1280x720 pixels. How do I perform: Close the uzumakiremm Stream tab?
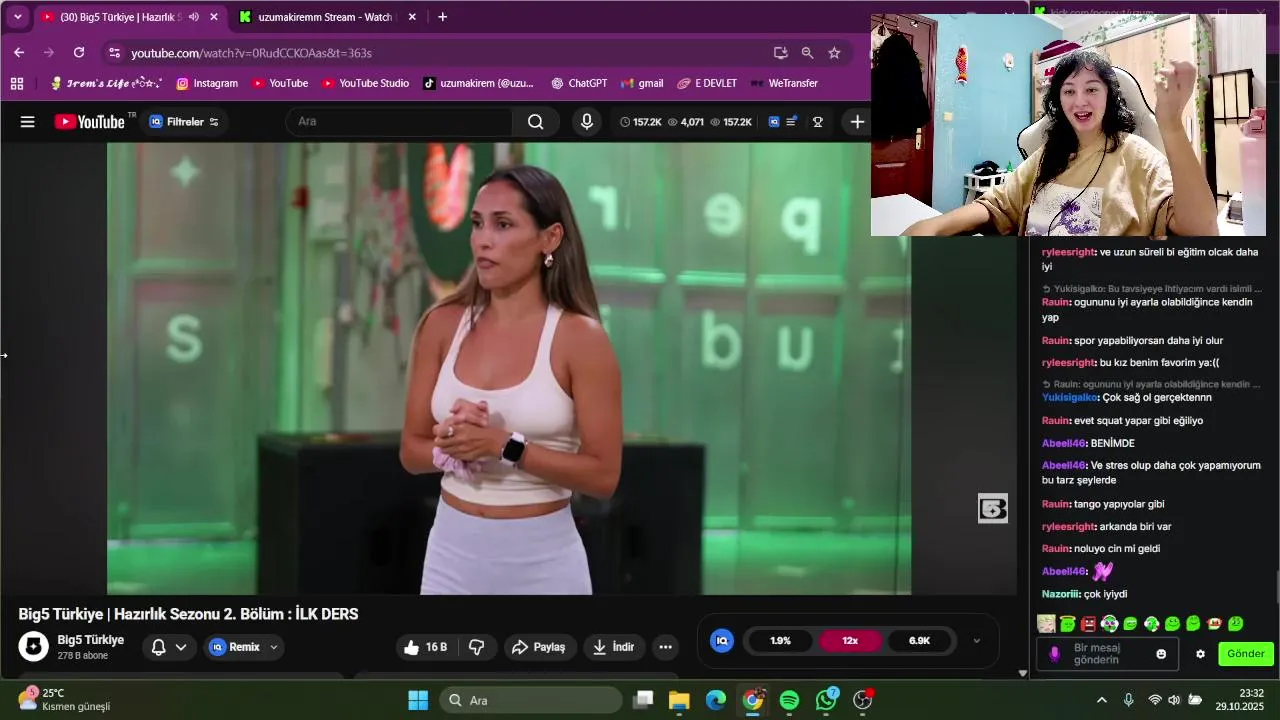(x=412, y=17)
